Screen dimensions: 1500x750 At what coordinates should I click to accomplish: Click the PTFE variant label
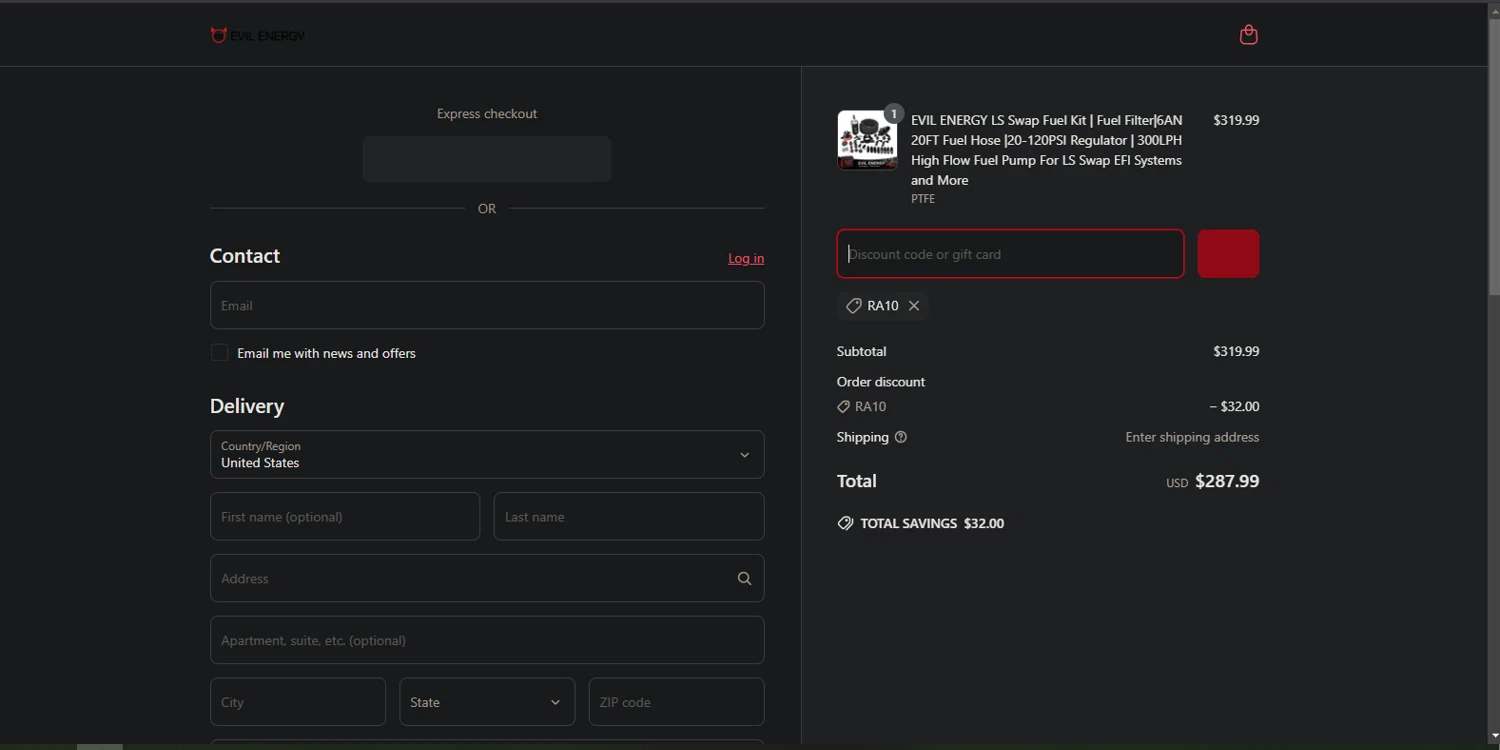[923, 199]
